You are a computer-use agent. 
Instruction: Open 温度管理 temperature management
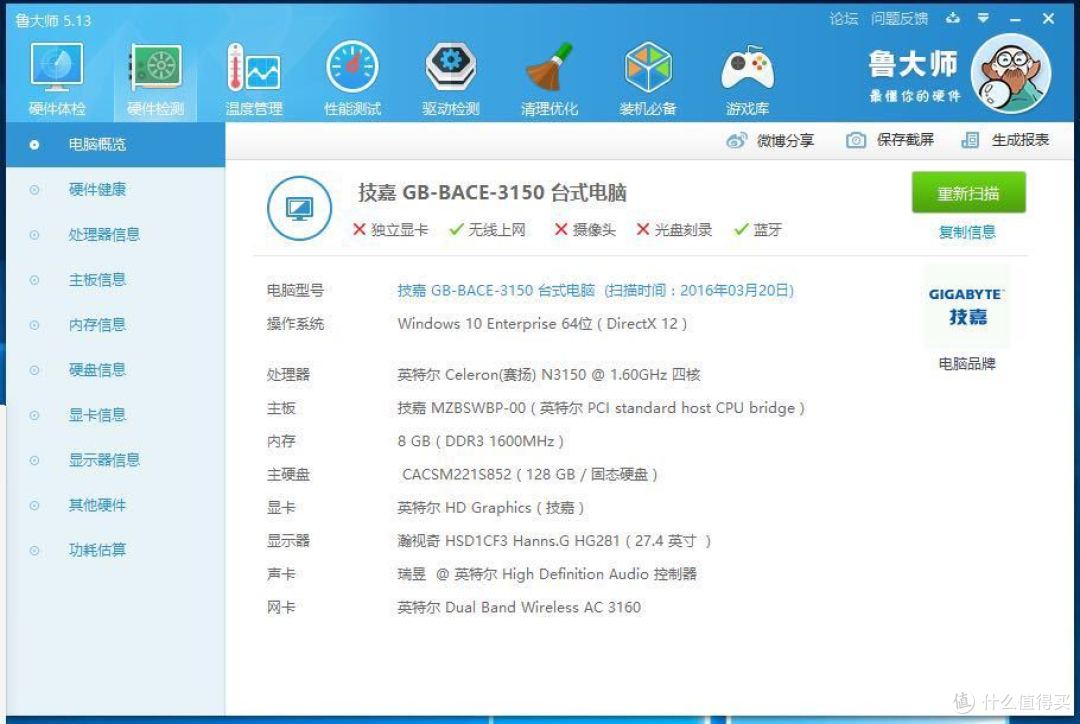click(x=253, y=79)
